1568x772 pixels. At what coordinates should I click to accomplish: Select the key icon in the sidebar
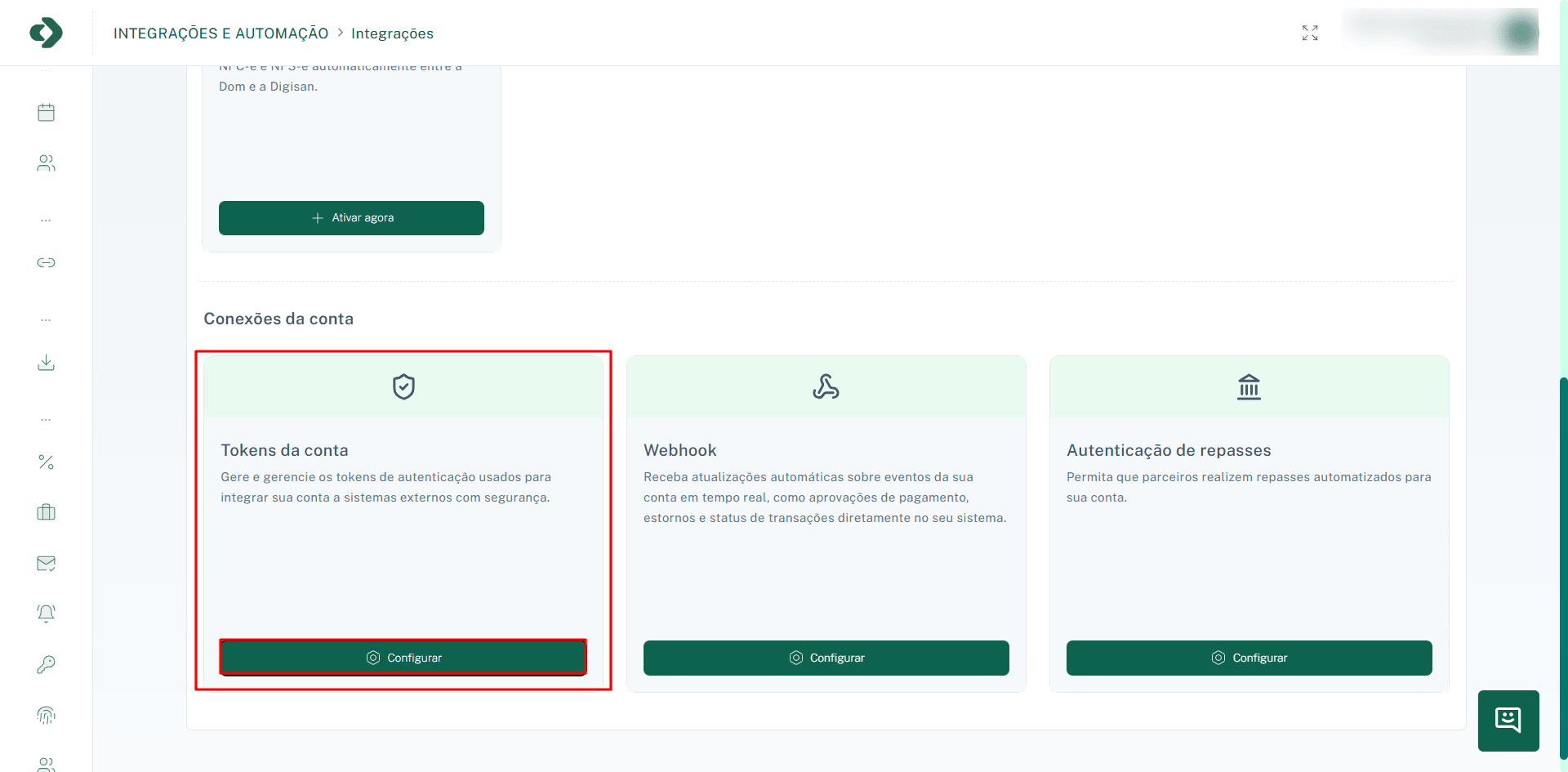point(46,664)
